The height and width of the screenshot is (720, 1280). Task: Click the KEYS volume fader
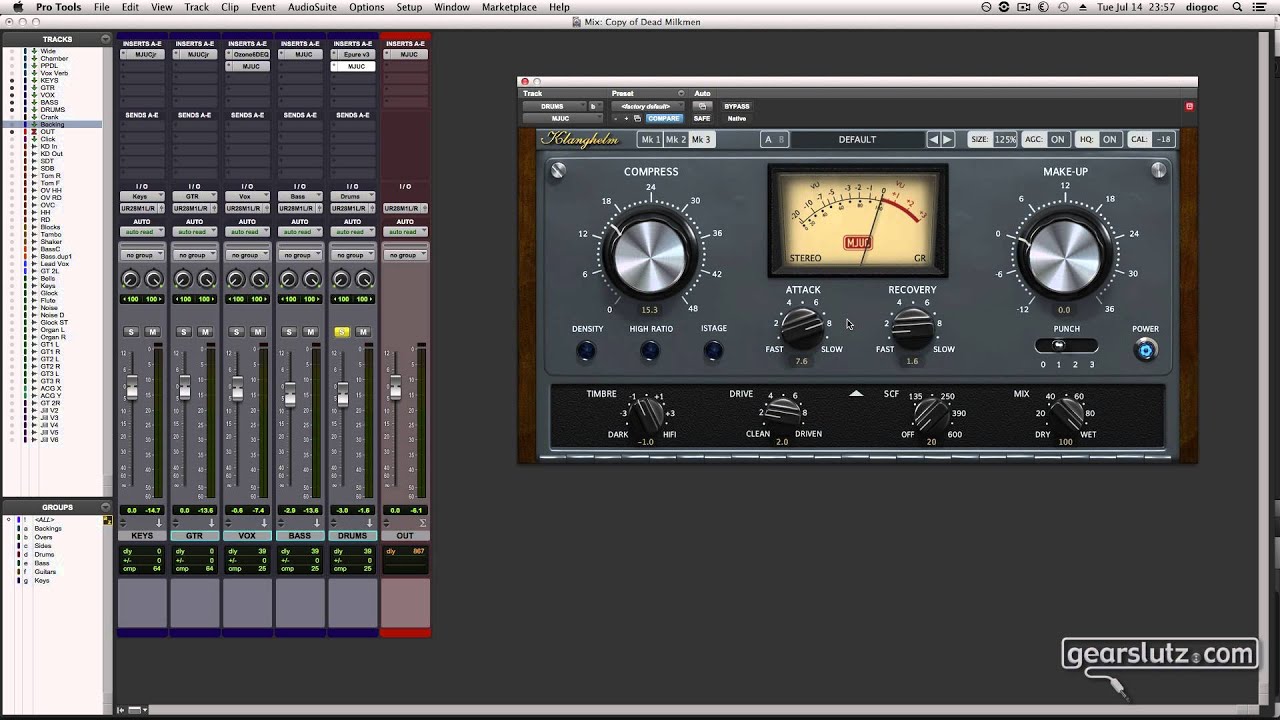click(x=131, y=388)
